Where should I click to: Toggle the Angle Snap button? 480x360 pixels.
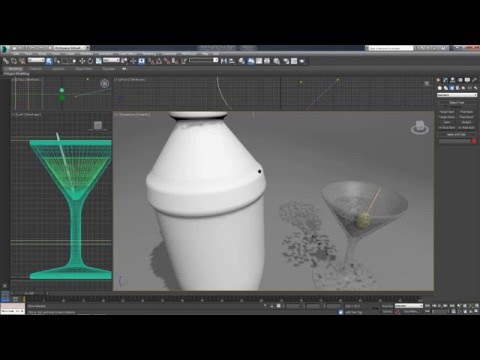[x=159, y=61]
